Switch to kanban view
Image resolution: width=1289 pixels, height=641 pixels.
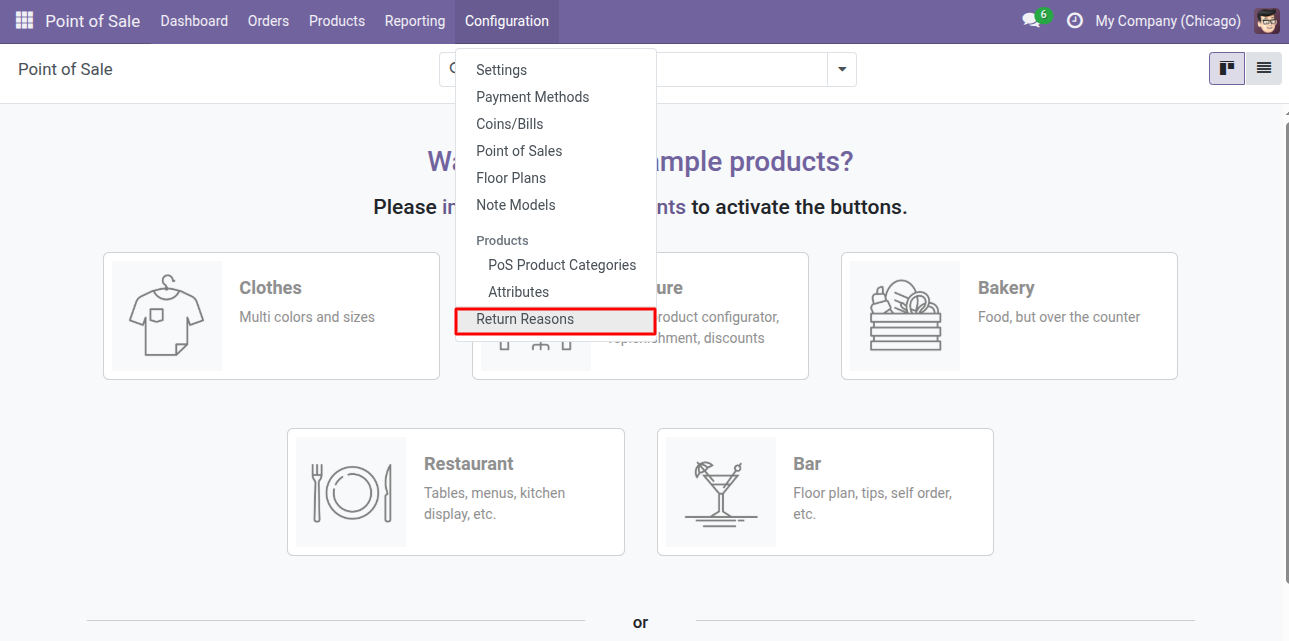point(1226,68)
